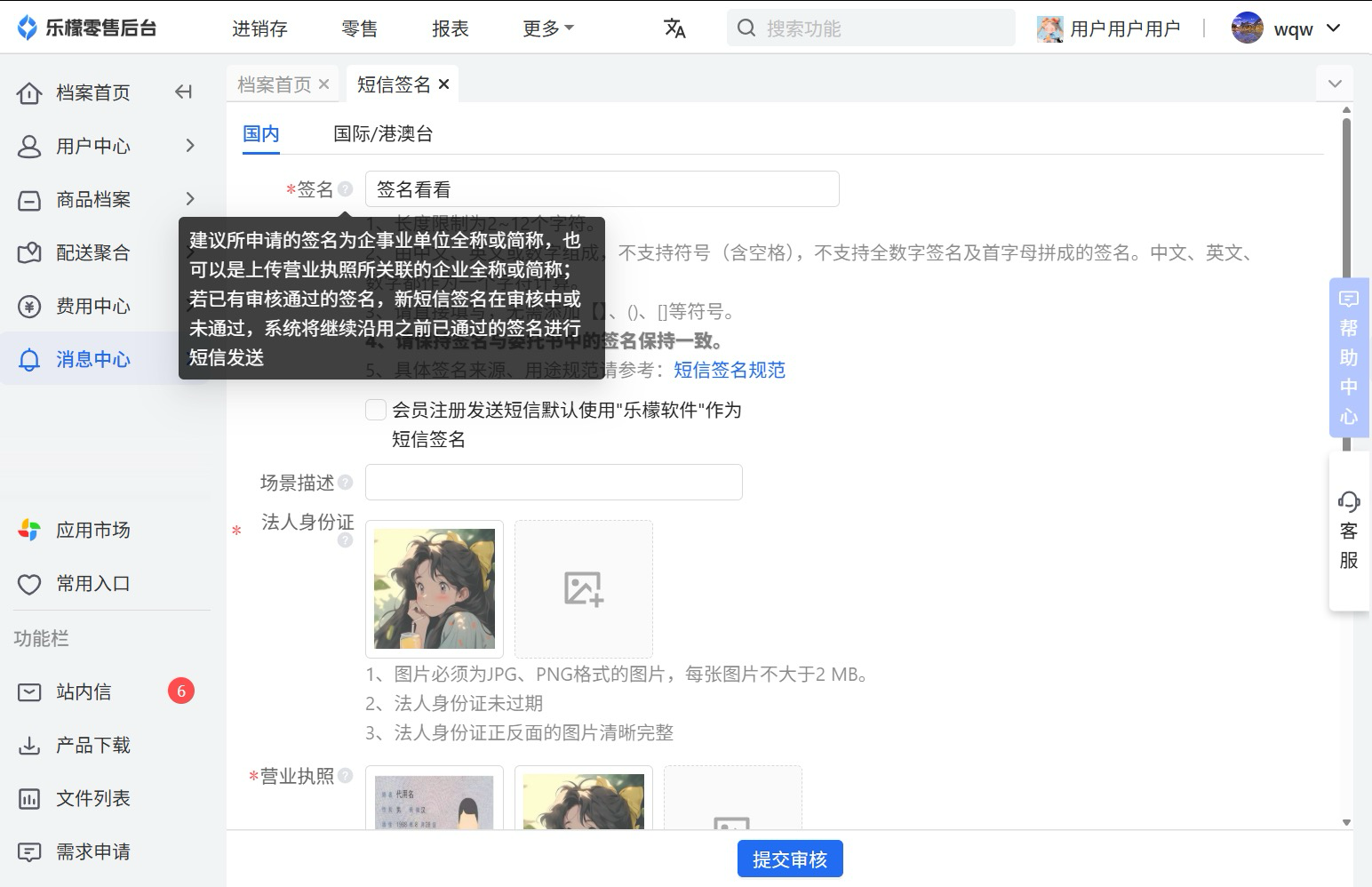1372x887 pixels.
Task: Open wqw account dropdown arrow
Action: pyautogui.click(x=1334, y=28)
